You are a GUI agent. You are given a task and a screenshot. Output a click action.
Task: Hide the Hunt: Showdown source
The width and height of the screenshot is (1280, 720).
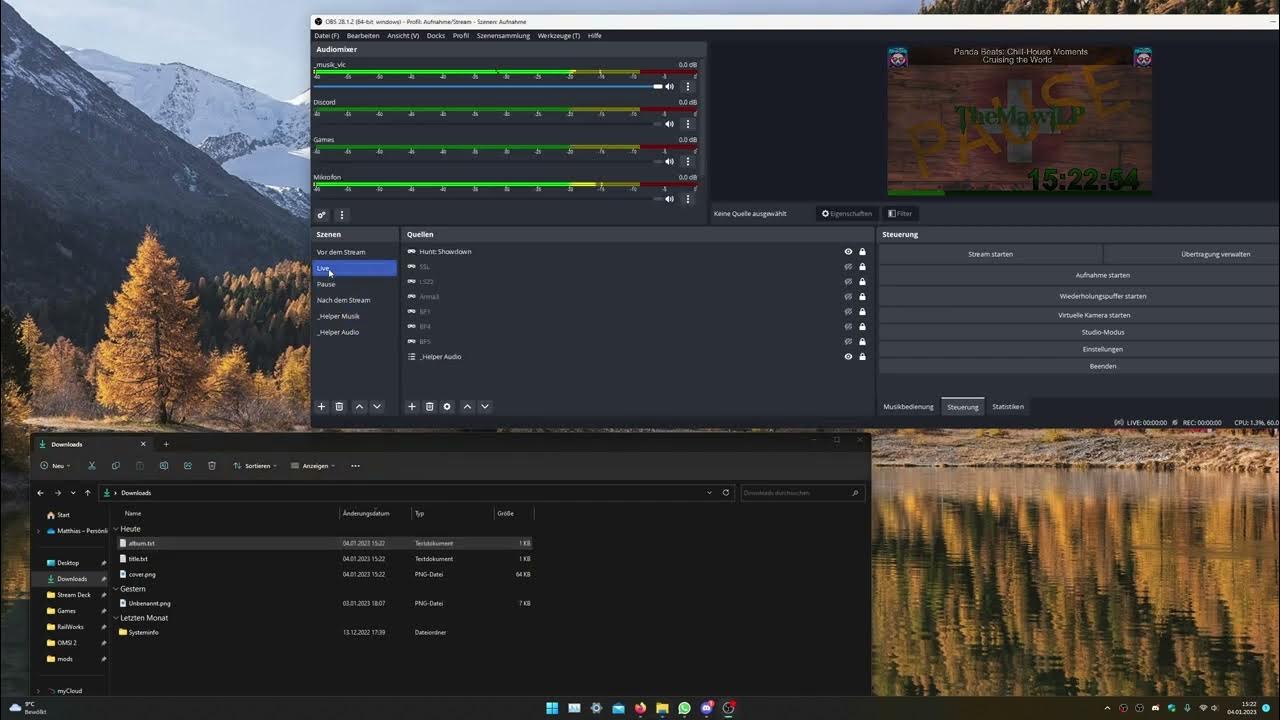click(x=848, y=252)
